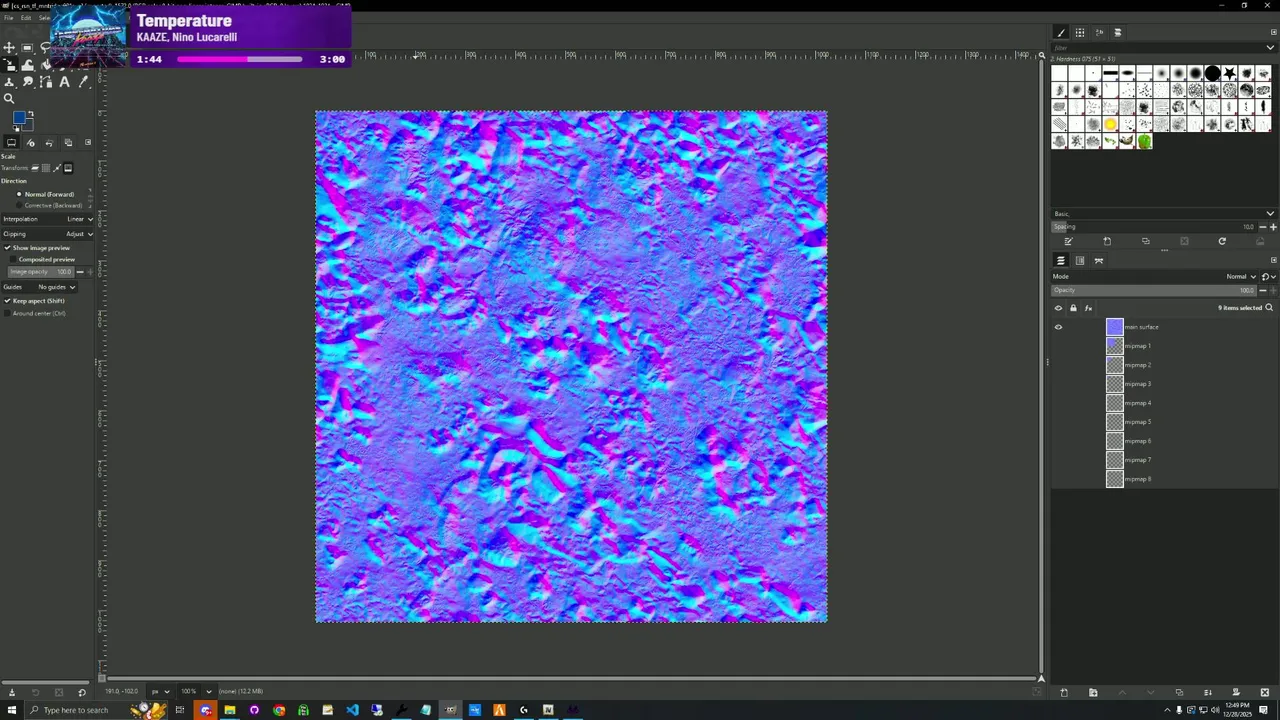Click the Create new layer icon
The height and width of the screenshot is (720, 1280).
pos(1064,692)
